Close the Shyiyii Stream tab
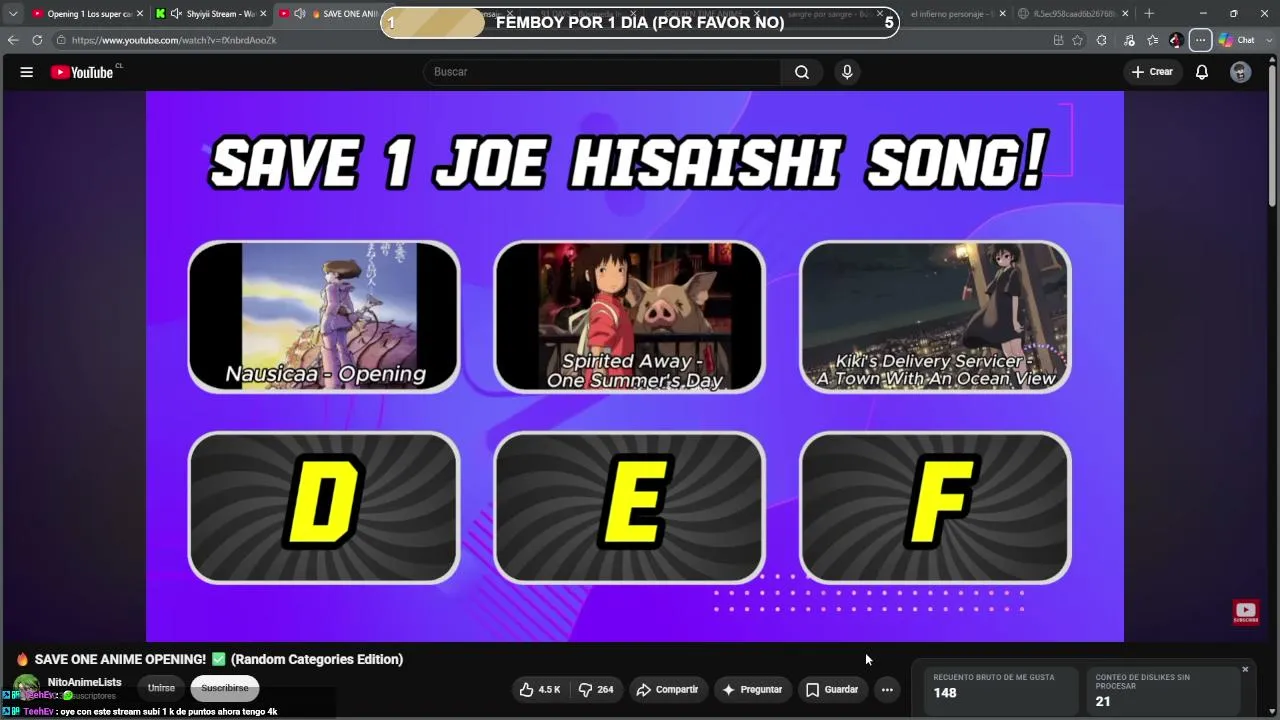Image resolution: width=1280 pixels, height=720 pixels. pyautogui.click(x=263, y=14)
